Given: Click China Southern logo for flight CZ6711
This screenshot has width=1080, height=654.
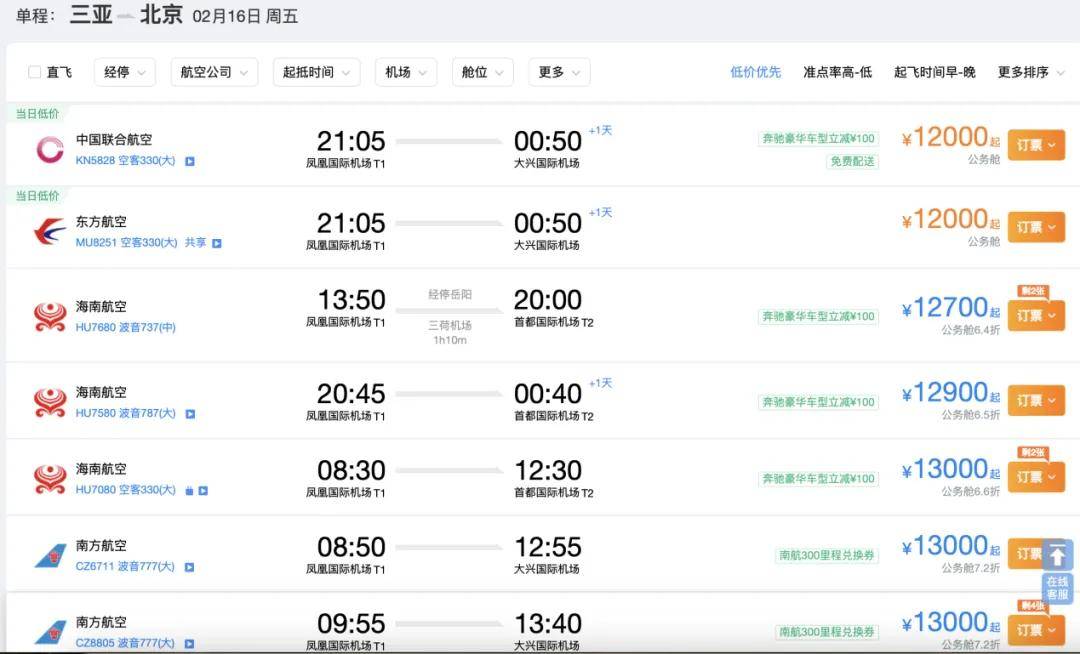Looking at the screenshot, I should (50, 555).
